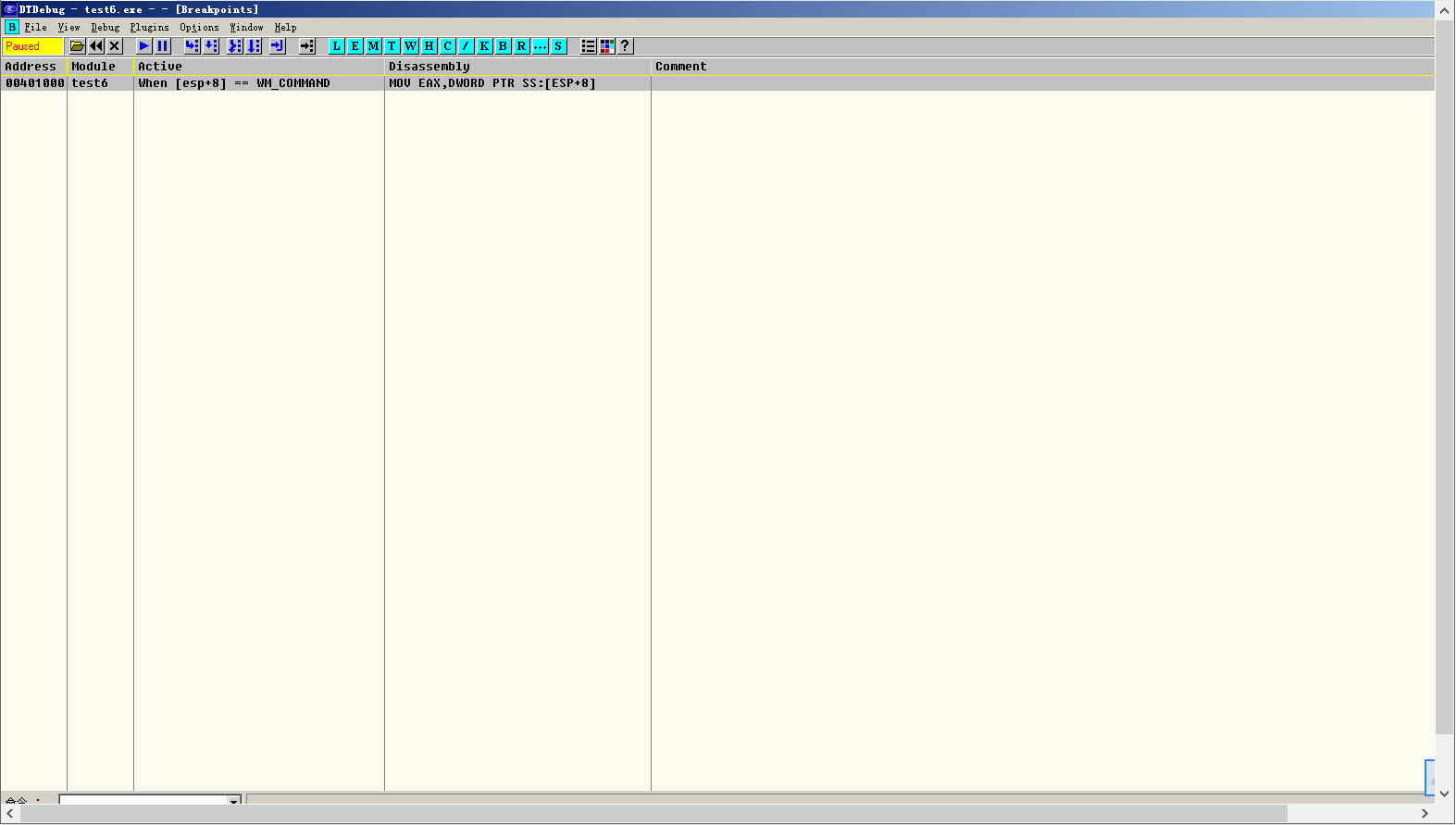1456x825 pixels.
Task: Open the Debug menu
Action: pos(106,28)
